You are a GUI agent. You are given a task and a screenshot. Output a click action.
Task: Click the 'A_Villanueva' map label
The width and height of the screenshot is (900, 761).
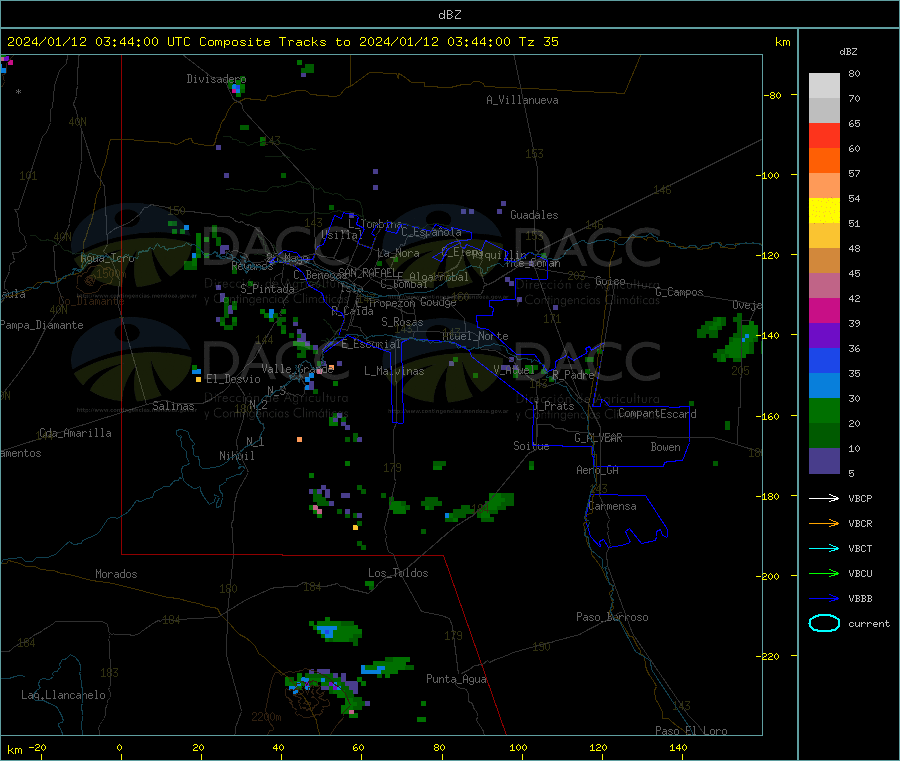pos(522,100)
